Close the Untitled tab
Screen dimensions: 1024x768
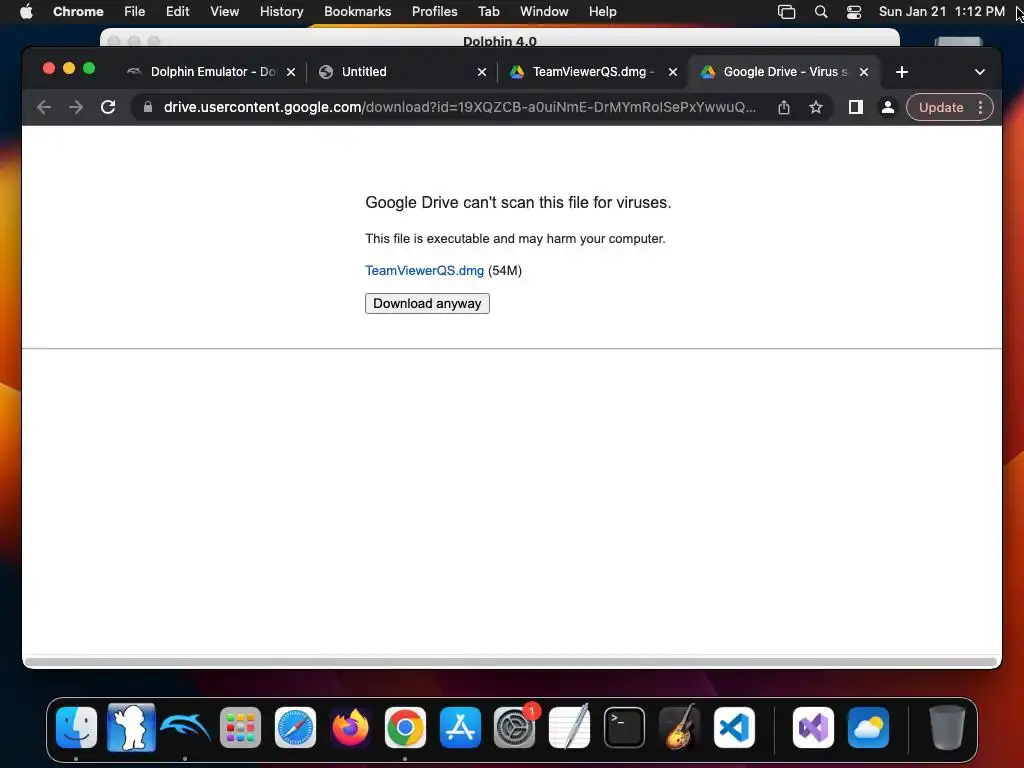click(482, 72)
